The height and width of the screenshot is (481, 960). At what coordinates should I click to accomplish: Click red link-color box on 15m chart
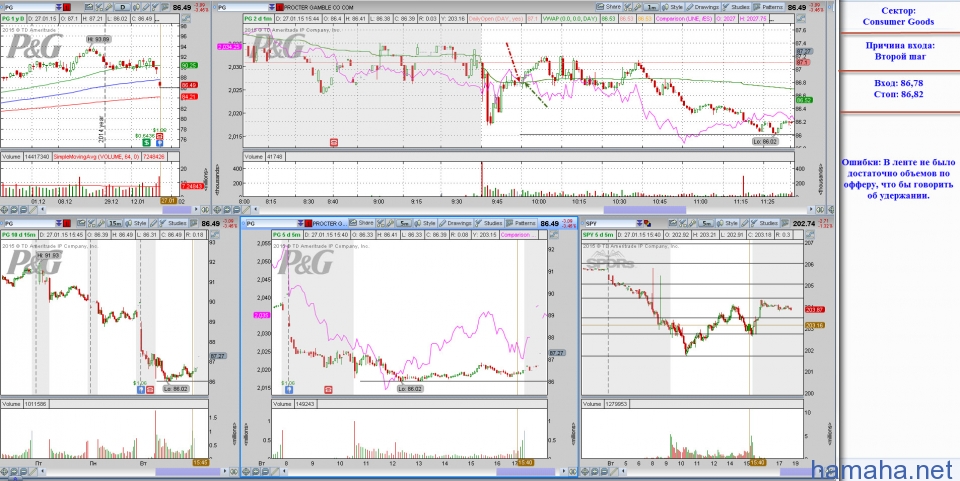(x=67, y=223)
